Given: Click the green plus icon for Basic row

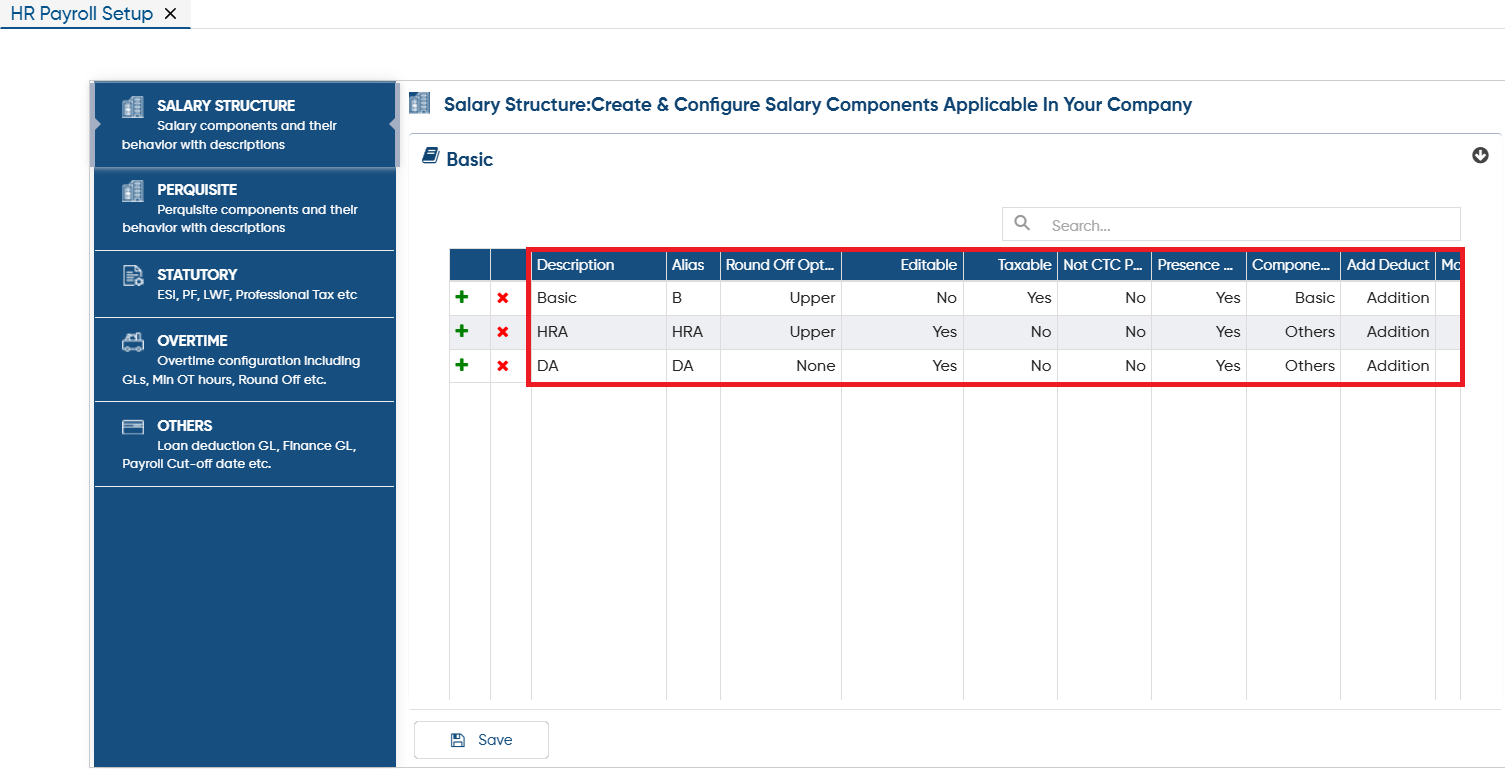Looking at the screenshot, I should coord(462,297).
